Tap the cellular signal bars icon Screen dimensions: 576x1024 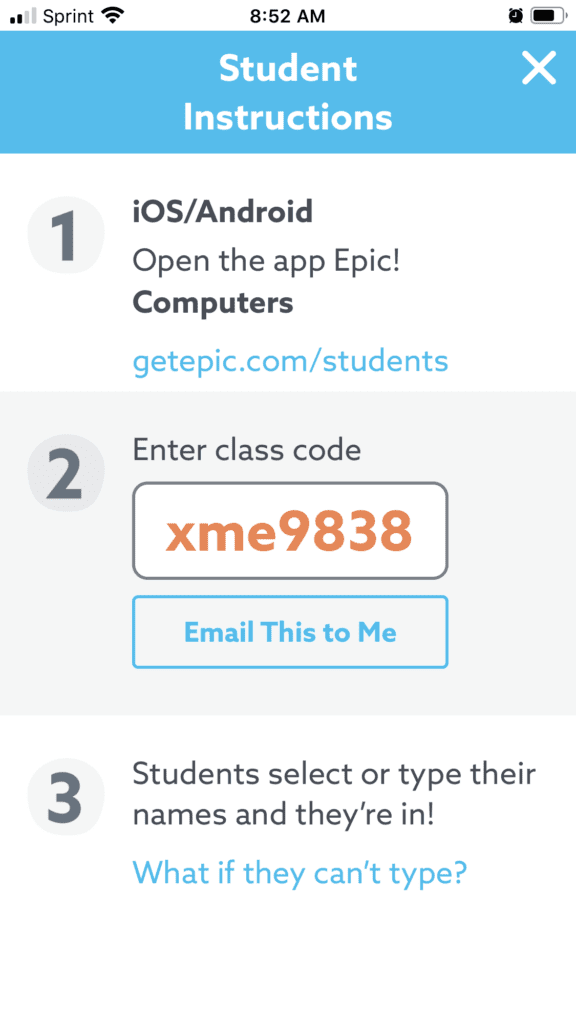click(x=24, y=17)
